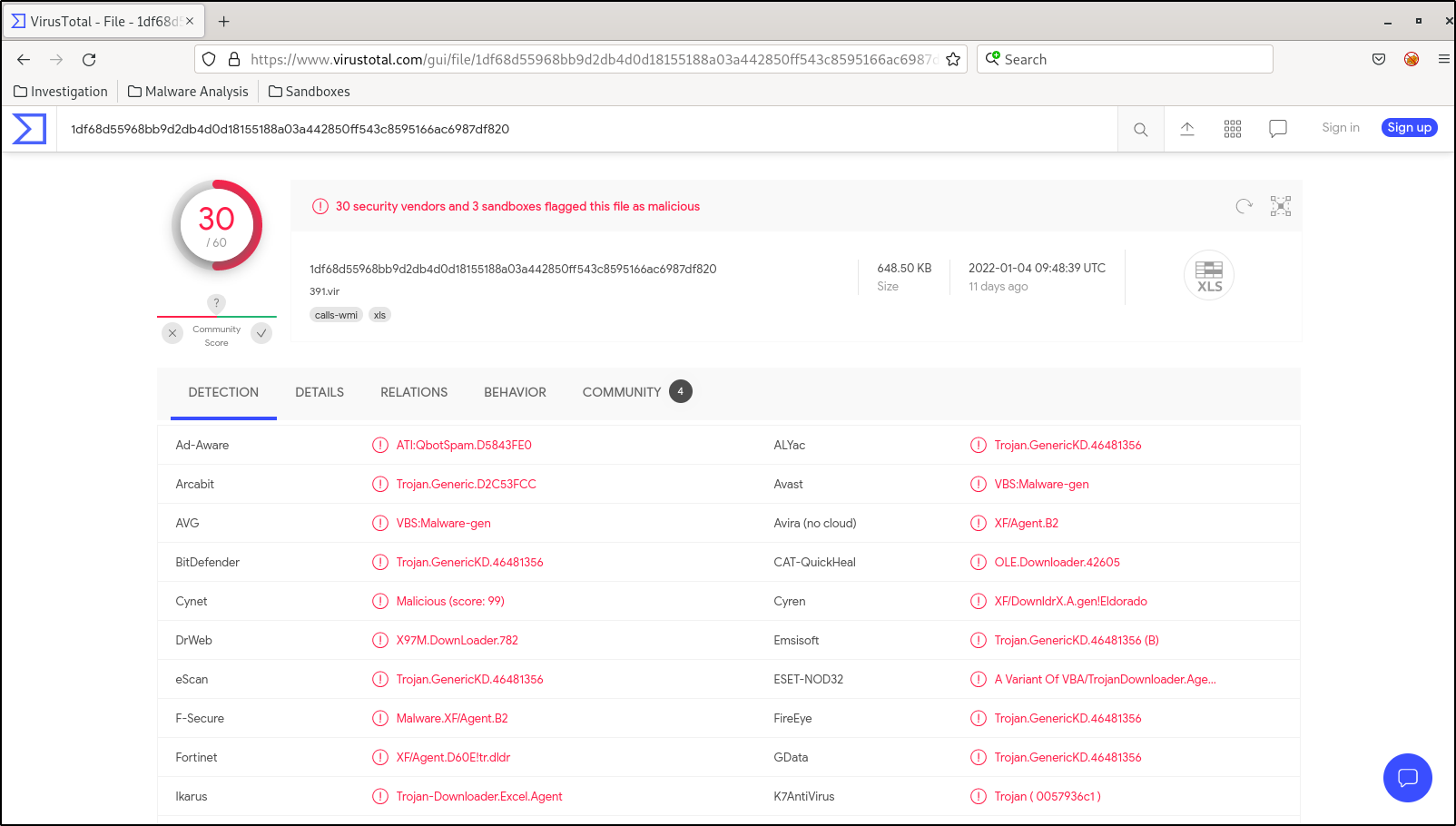
Task: Vote harmless with the checkmark community button
Action: pos(261,333)
